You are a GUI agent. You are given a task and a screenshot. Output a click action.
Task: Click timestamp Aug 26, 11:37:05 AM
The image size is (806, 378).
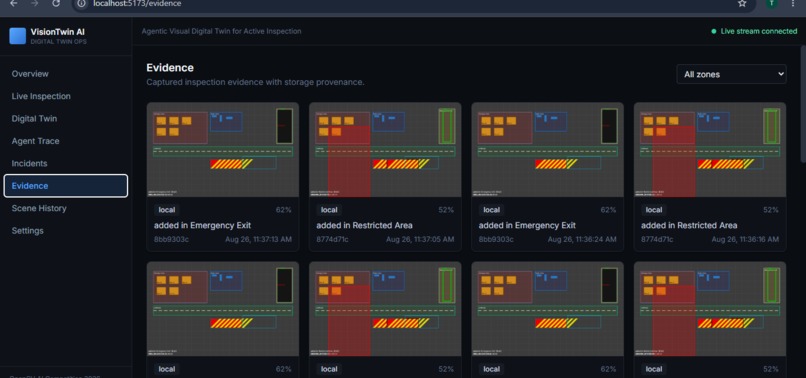pos(420,240)
